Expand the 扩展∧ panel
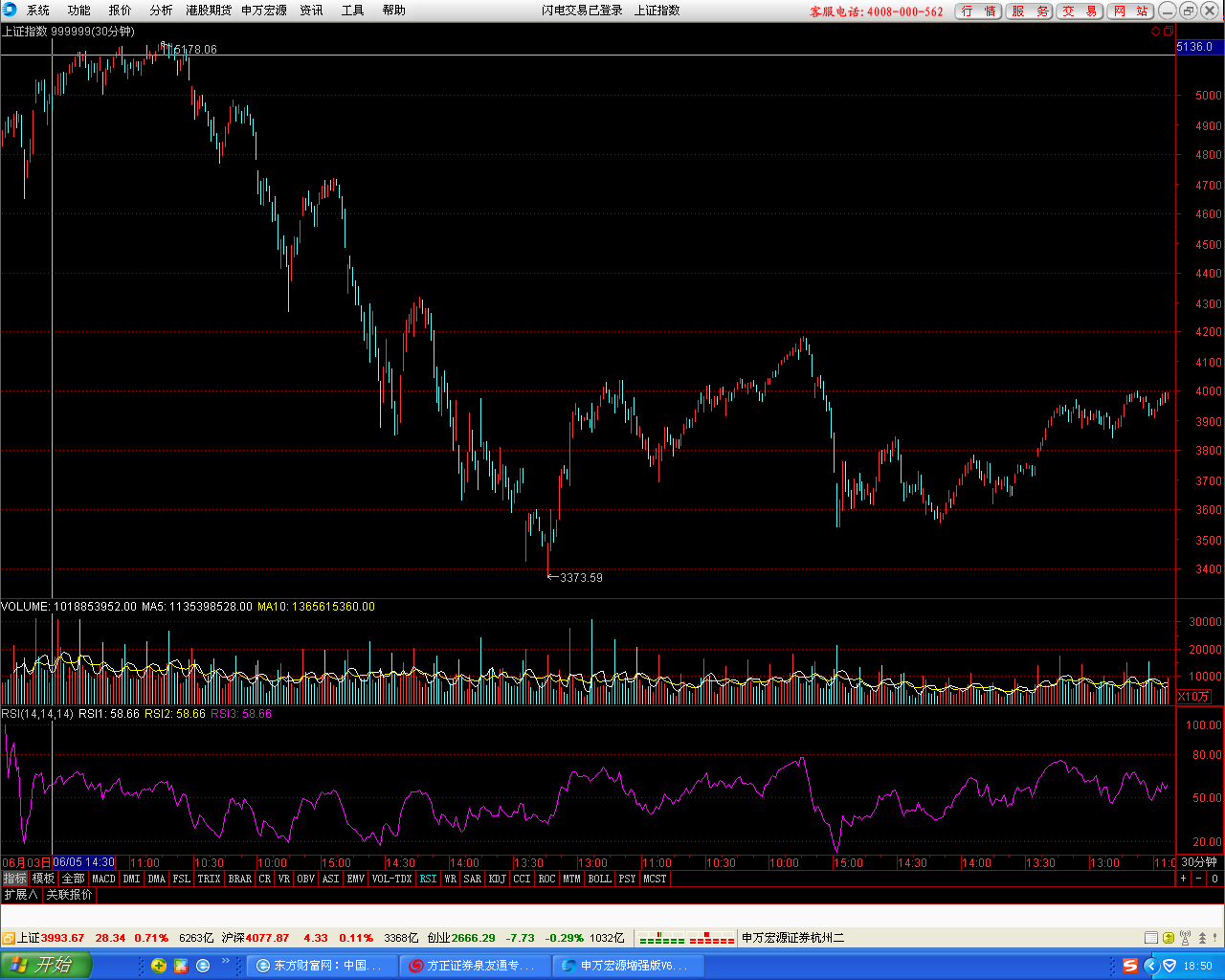This screenshot has width=1225, height=980. 20,895
